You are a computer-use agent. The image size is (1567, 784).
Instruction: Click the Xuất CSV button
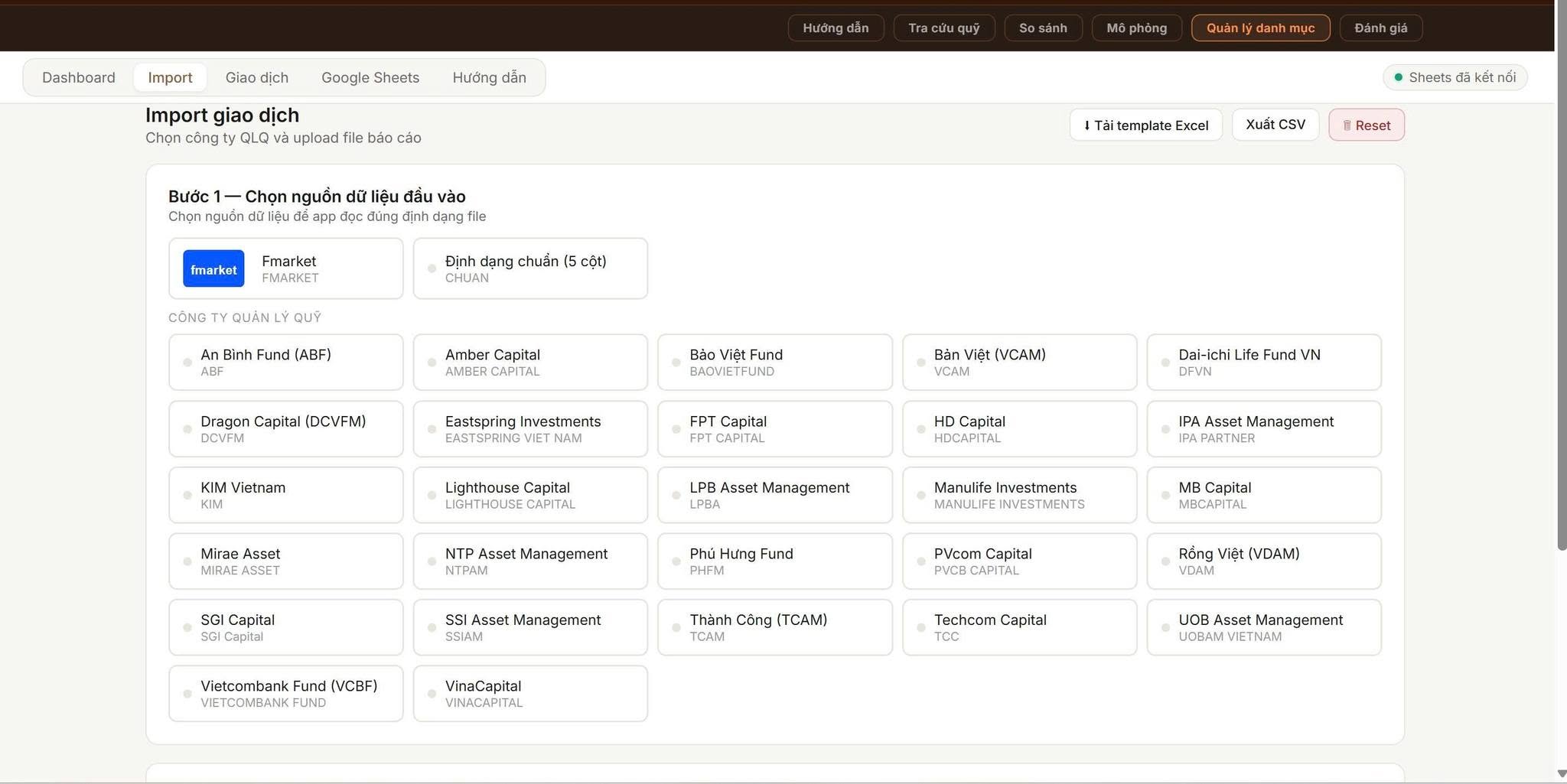1275,125
